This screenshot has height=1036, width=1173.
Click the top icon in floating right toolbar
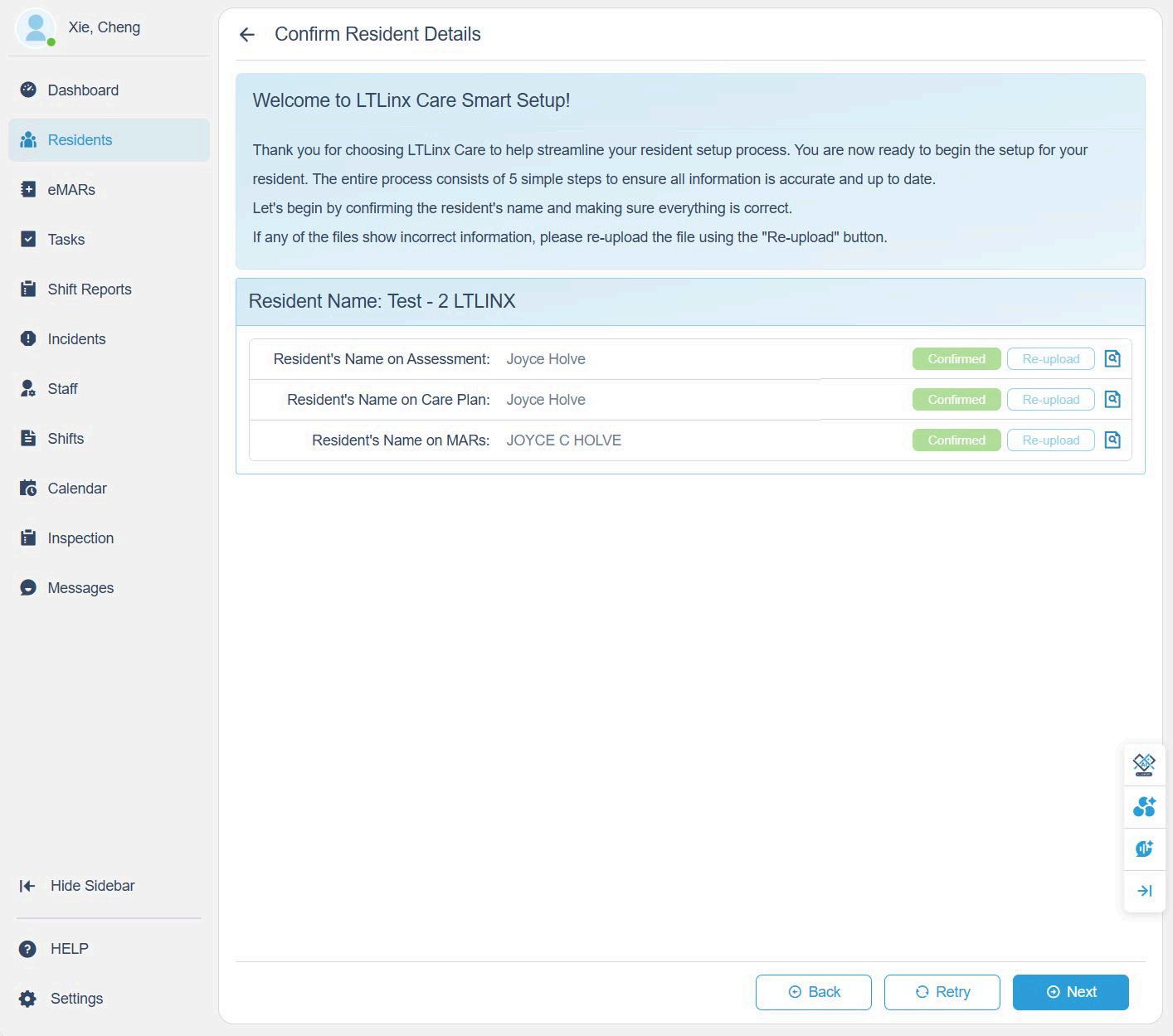click(1144, 764)
